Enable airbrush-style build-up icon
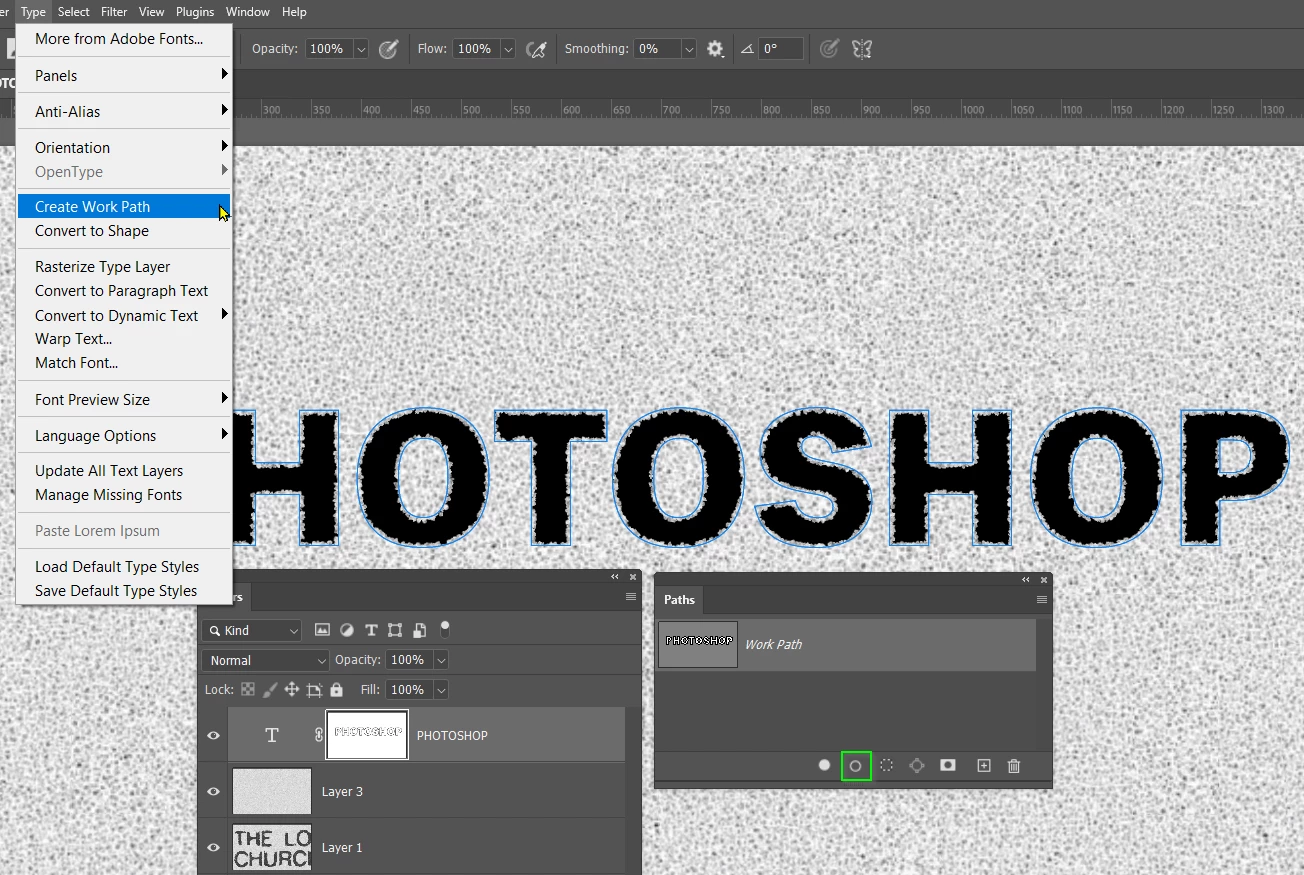The width and height of the screenshot is (1304, 875). 537,49
